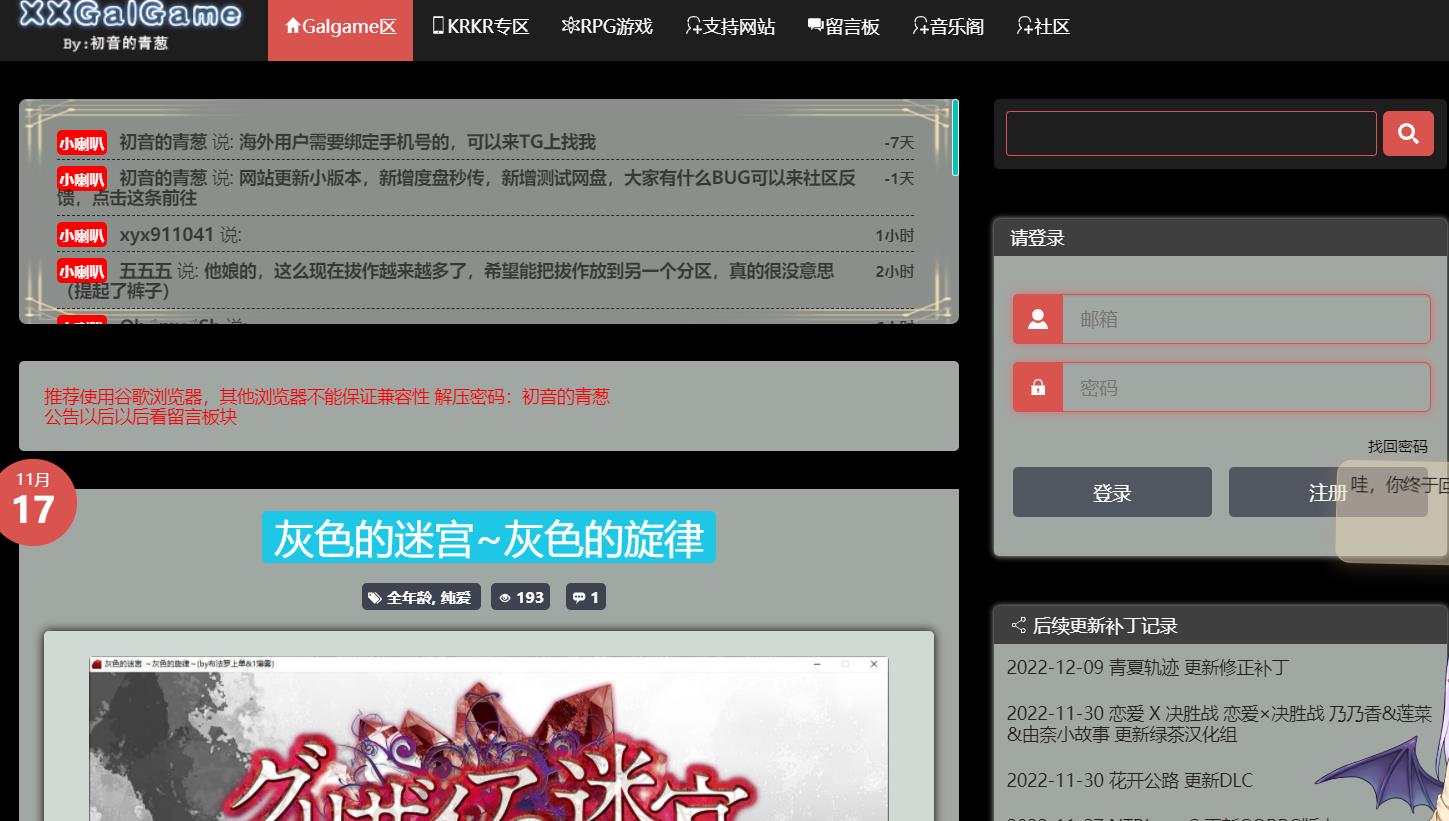Screen dimensions: 1449x821
Task: Click the announcement box scrollbar thumb
Action: click(955, 137)
